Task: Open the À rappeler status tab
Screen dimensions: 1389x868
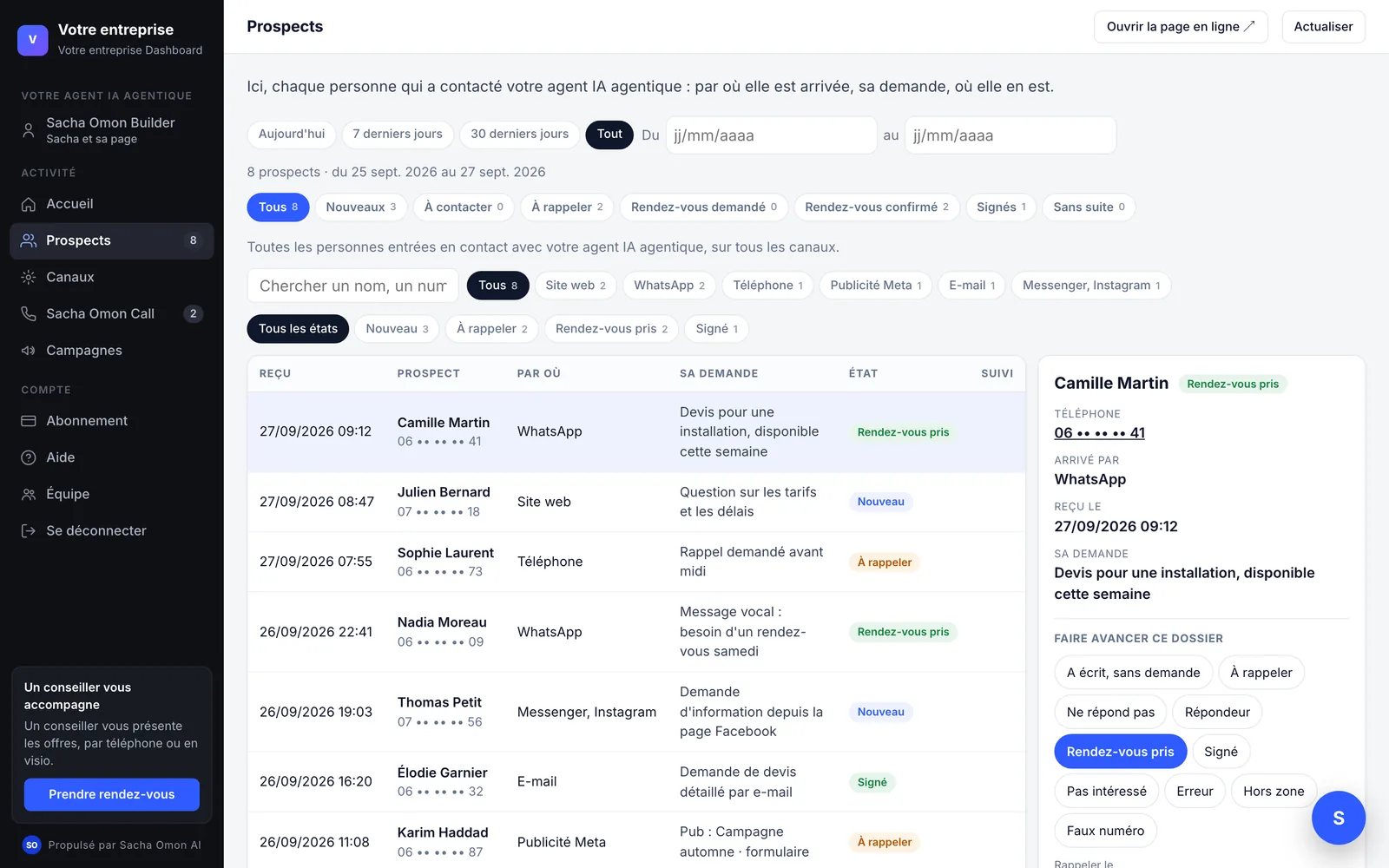Action: coord(567,207)
